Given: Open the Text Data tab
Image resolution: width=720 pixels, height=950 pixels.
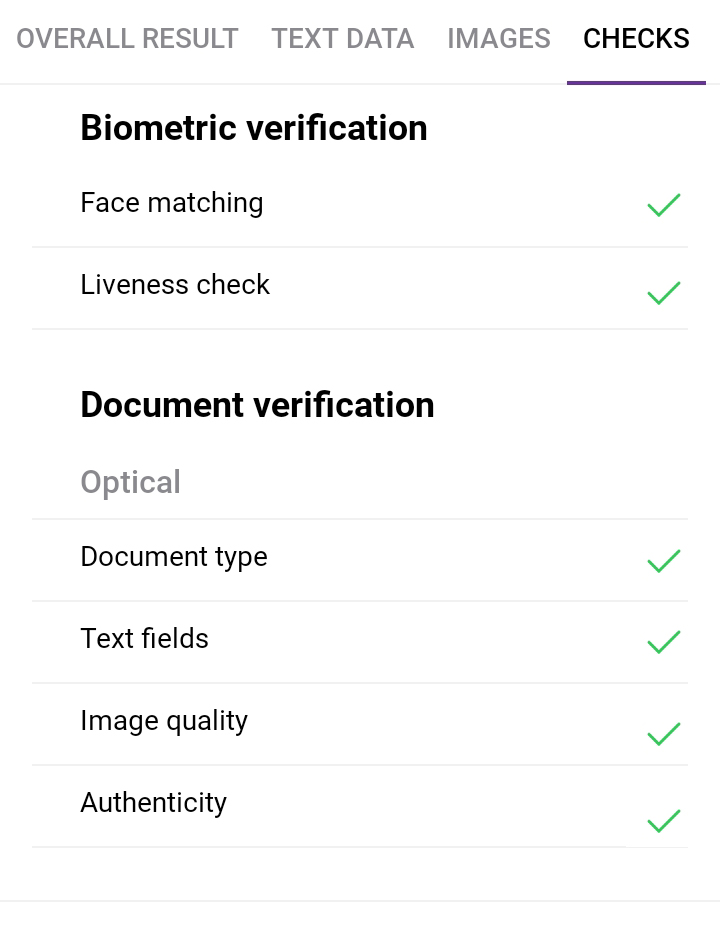Looking at the screenshot, I should 342,39.
